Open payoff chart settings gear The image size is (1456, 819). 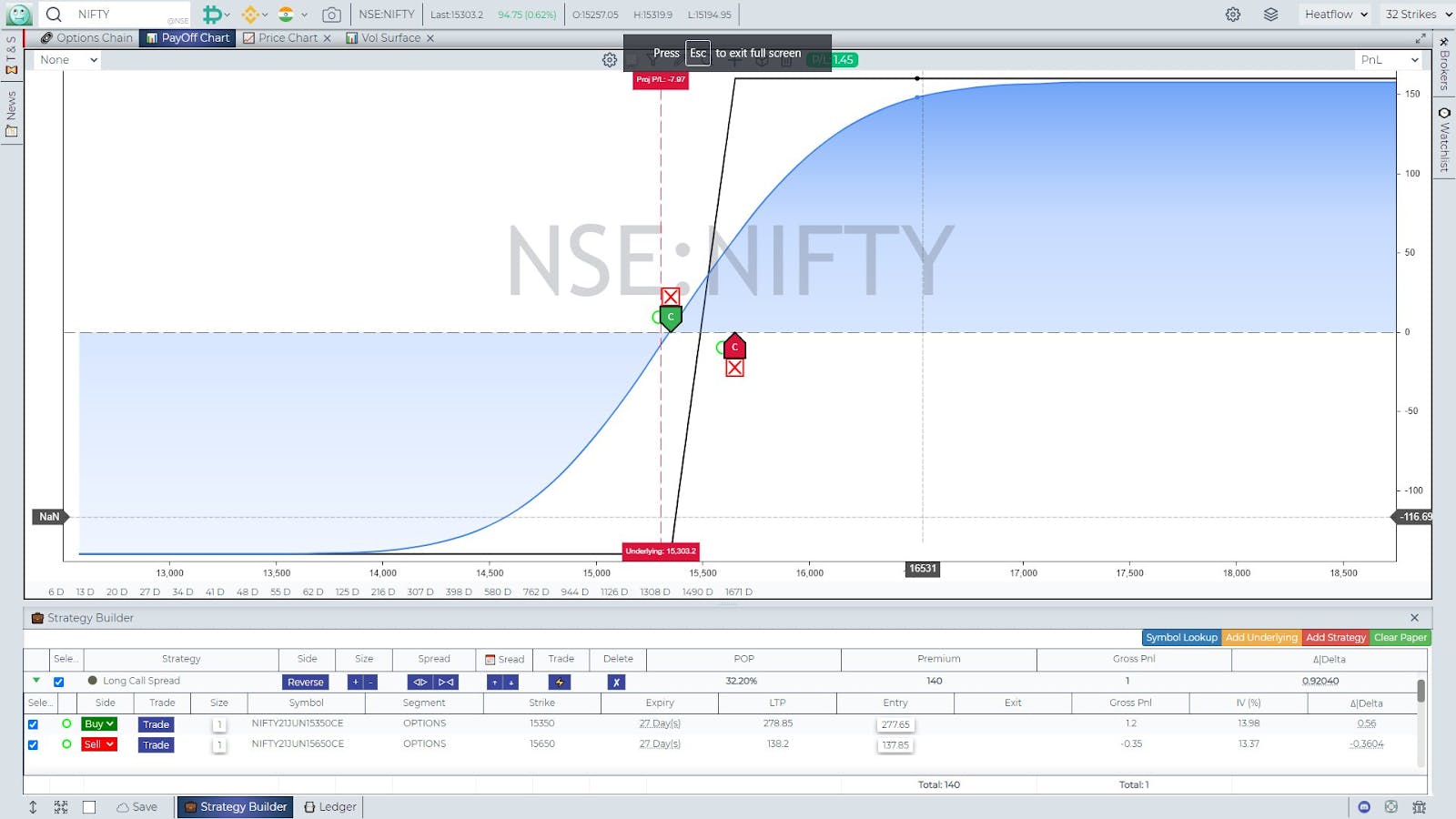(x=610, y=60)
